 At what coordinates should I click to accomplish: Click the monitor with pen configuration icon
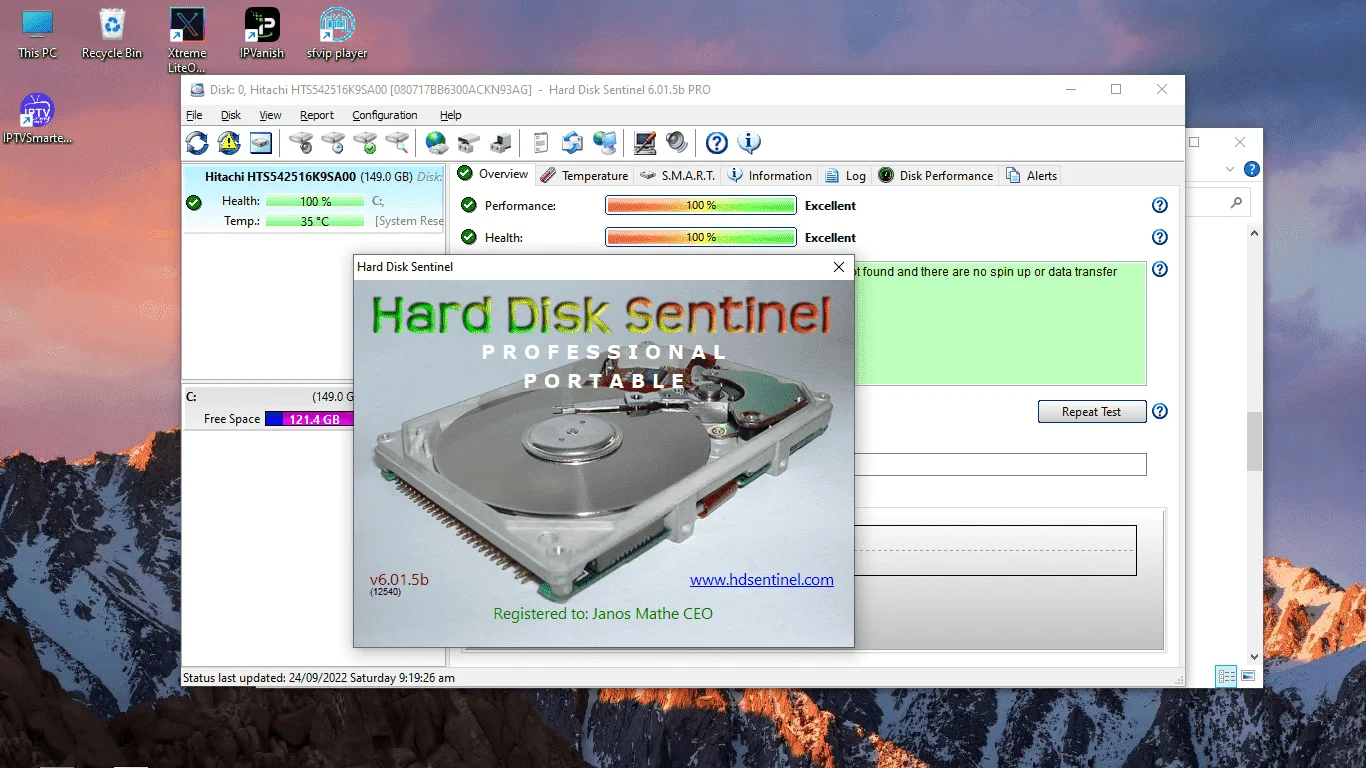(645, 143)
